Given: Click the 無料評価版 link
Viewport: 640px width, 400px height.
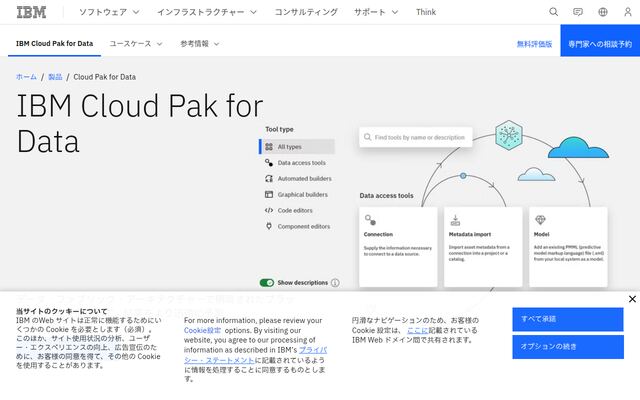Looking at the screenshot, I should pos(534,44).
